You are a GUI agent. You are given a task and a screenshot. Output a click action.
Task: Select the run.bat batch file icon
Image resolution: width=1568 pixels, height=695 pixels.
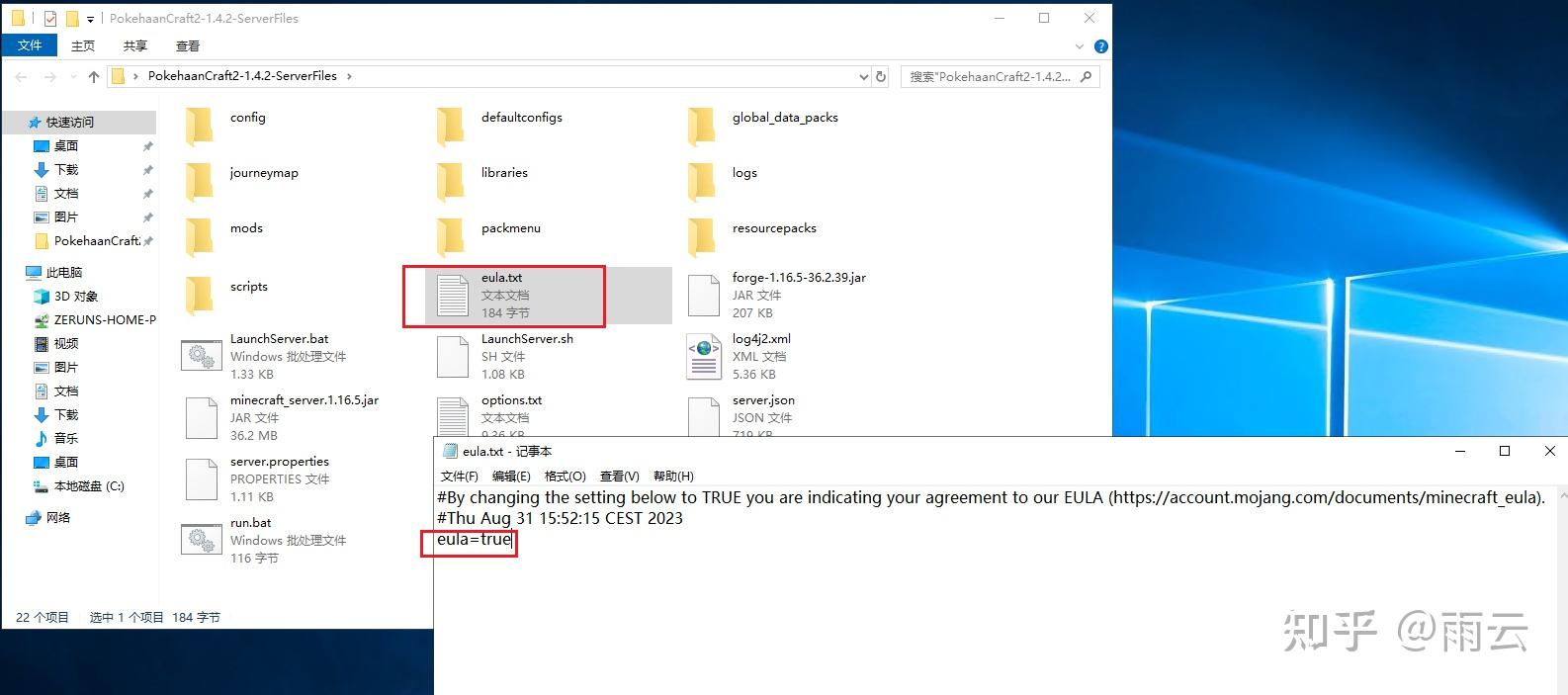pos(202,541)
